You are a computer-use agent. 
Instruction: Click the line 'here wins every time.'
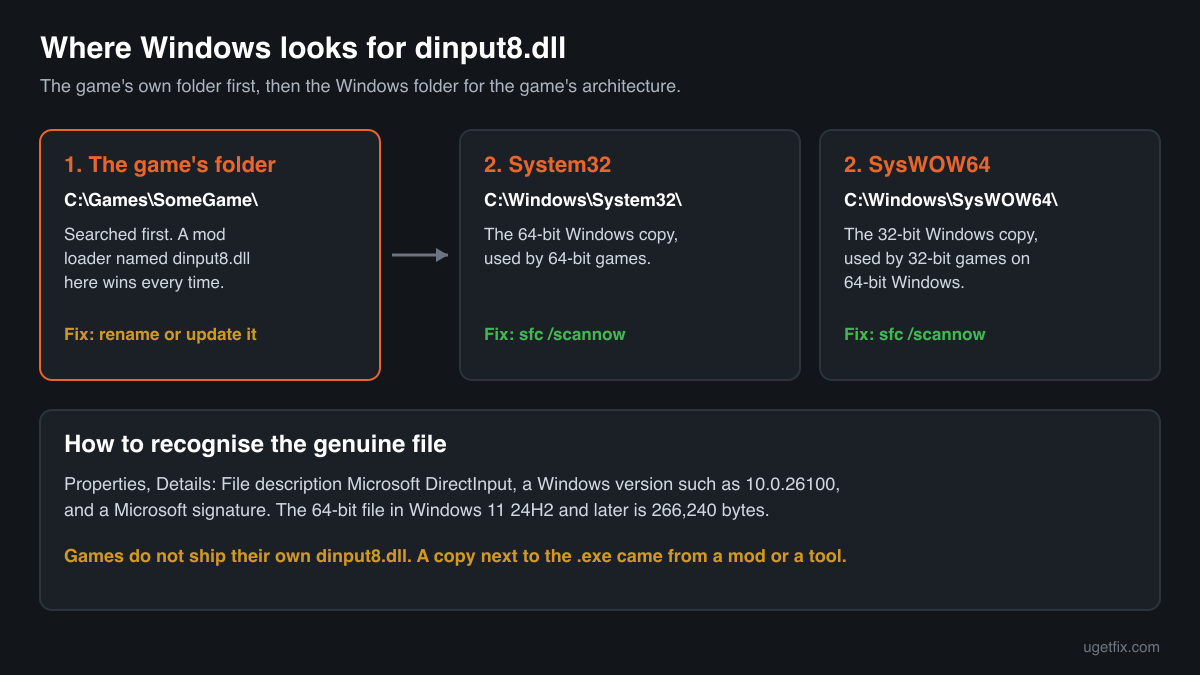pyautogui.click(x=144, y=282)
